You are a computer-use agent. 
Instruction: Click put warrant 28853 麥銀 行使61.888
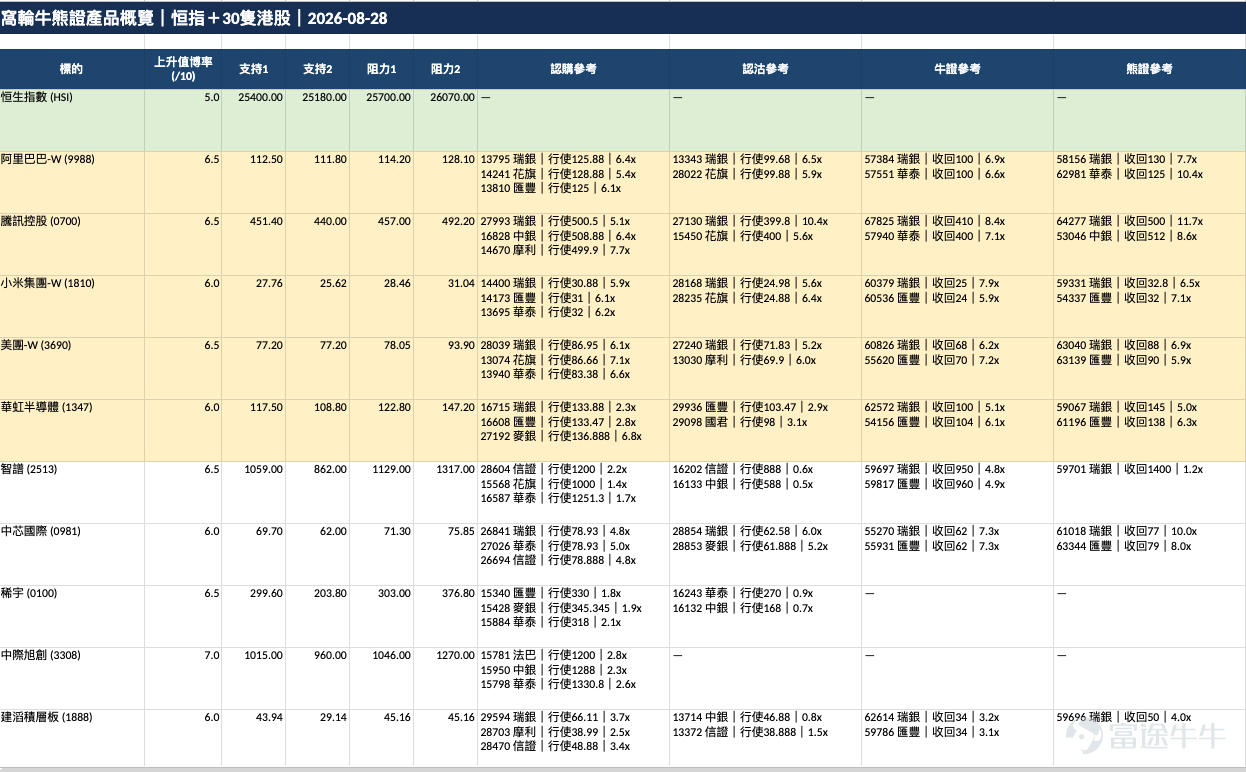click(750, 546)
